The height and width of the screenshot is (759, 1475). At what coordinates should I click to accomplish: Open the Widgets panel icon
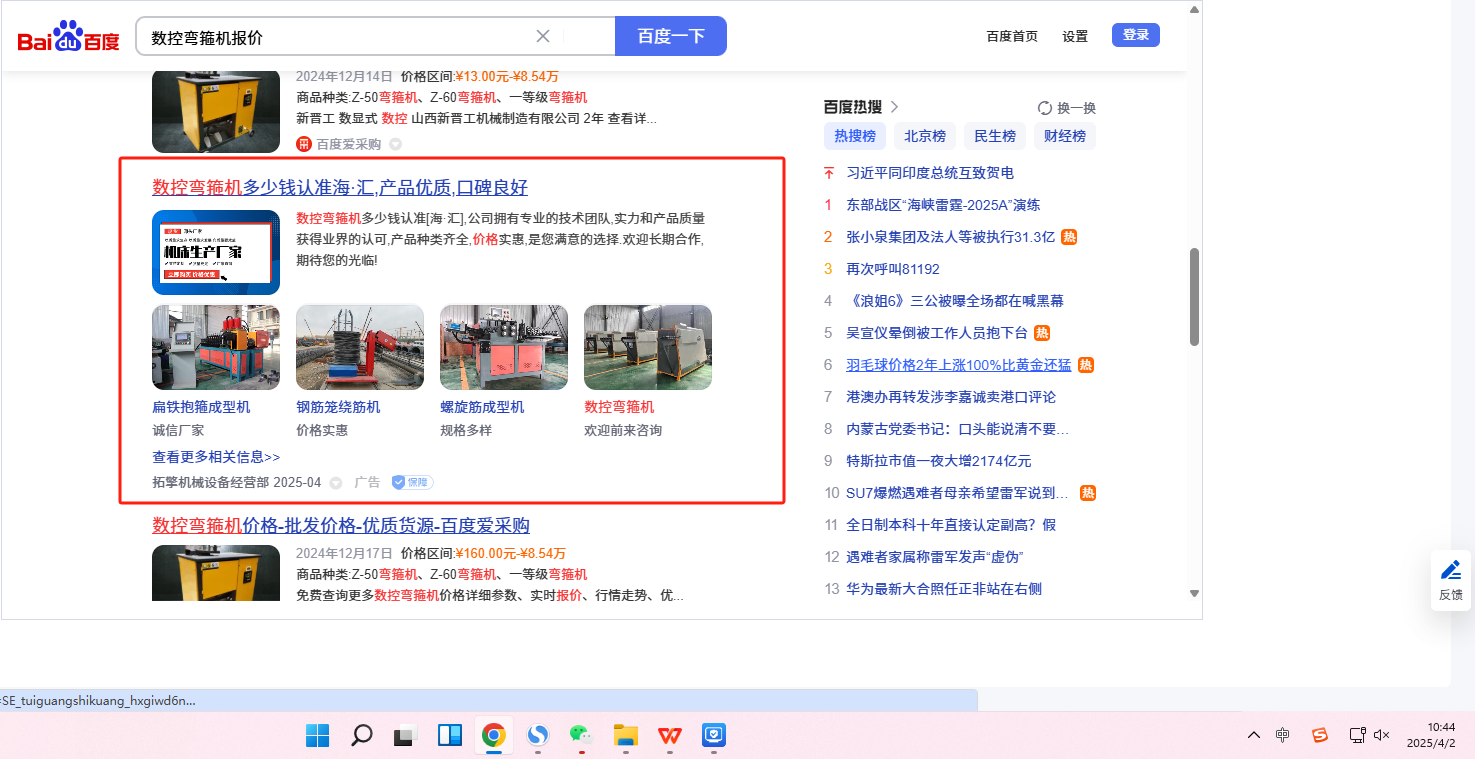[449, 735]
